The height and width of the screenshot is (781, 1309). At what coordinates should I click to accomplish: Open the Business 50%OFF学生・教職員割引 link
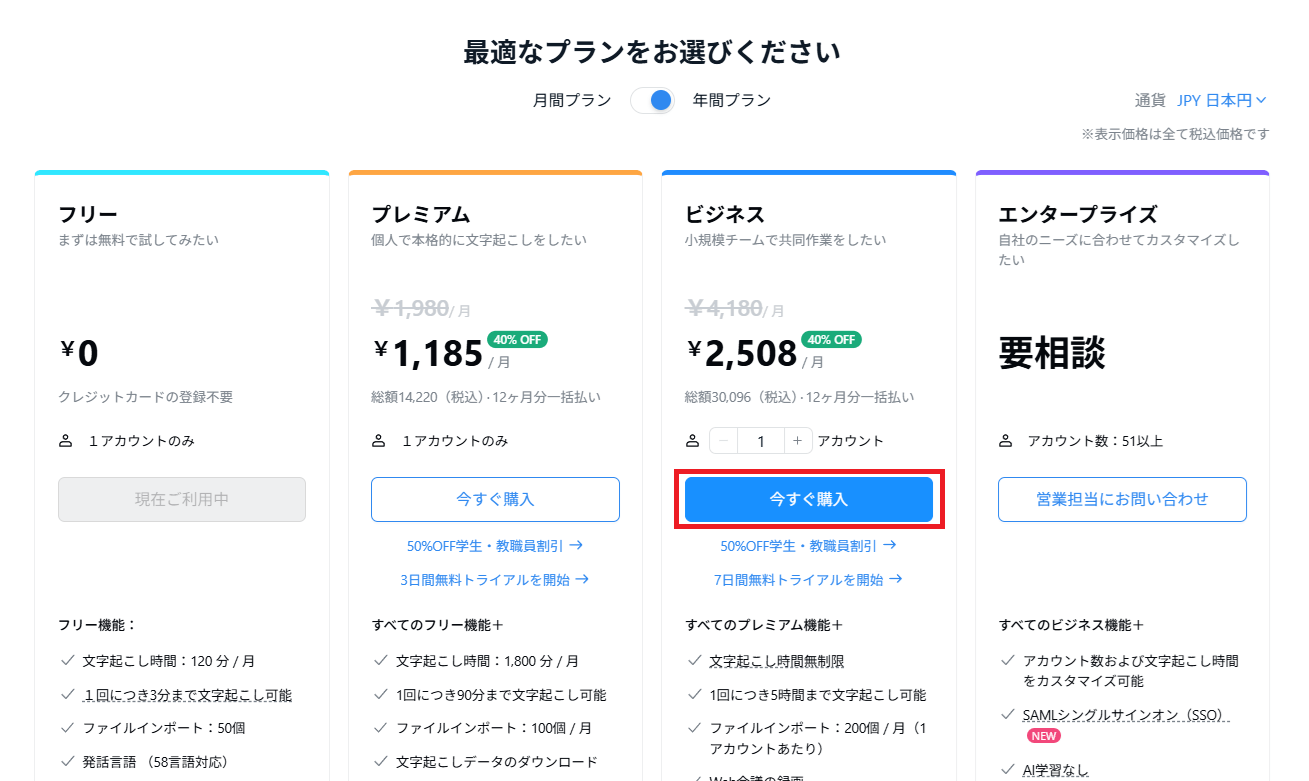click(808, 546)
